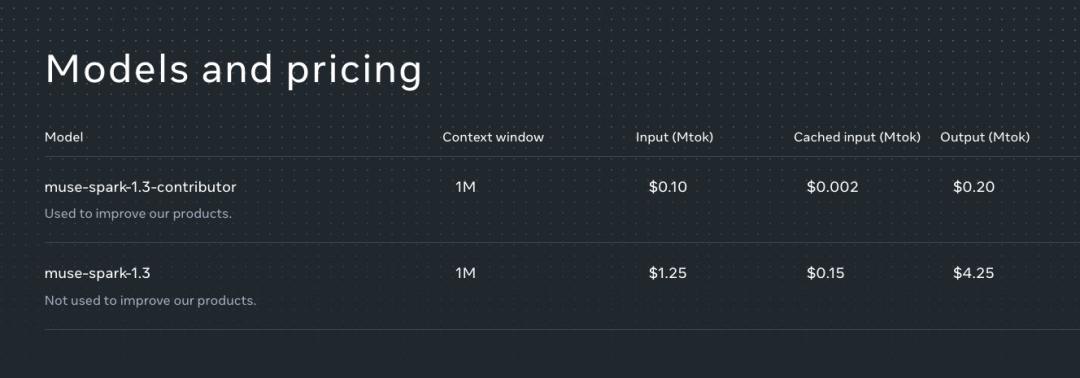
Task: Click 'Not used to improve our products.' text
Action: [x=150, y=301]
